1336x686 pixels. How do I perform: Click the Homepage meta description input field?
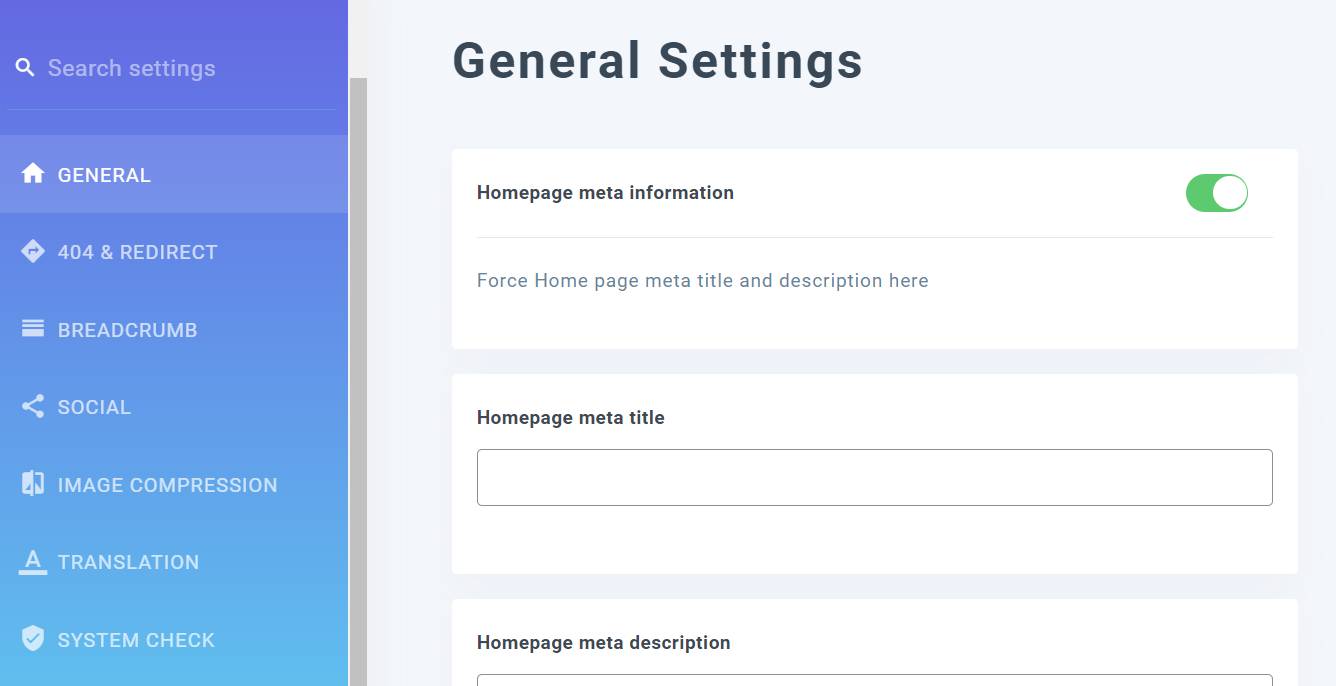click(874, 682)
